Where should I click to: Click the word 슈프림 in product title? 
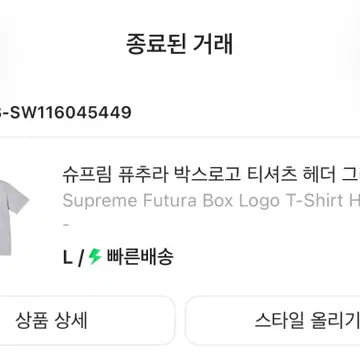click(87, 175)
